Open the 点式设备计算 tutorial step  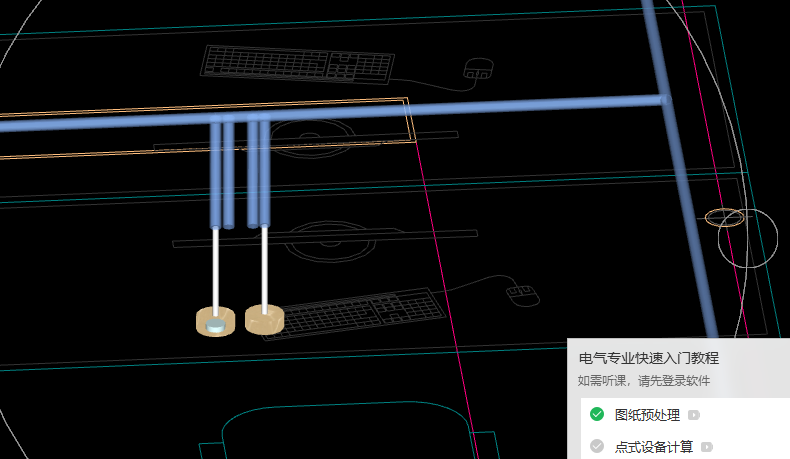(654, 446)
